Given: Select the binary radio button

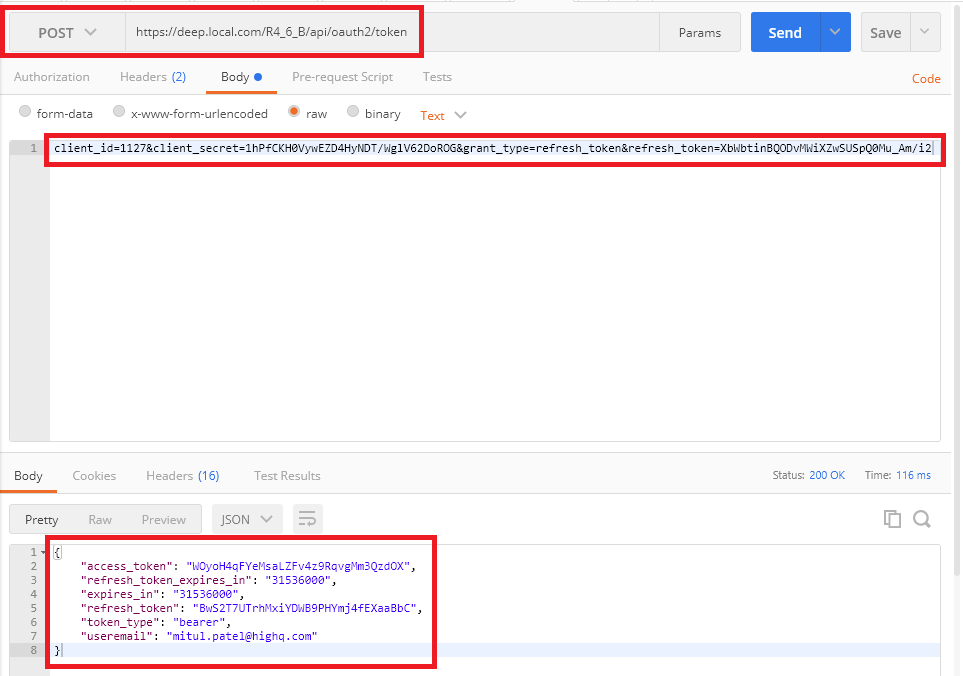Looking at the screenshot, I should [353, 113].
